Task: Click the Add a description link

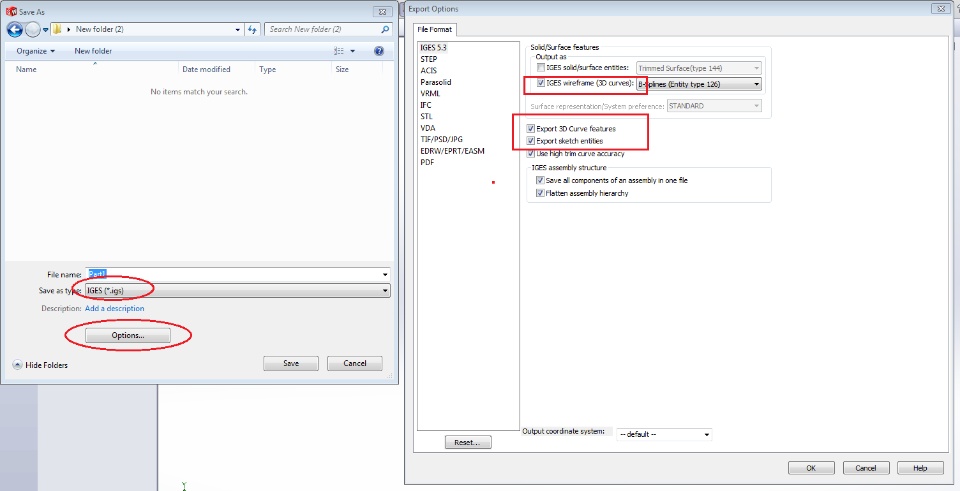Action: [114, 309]
